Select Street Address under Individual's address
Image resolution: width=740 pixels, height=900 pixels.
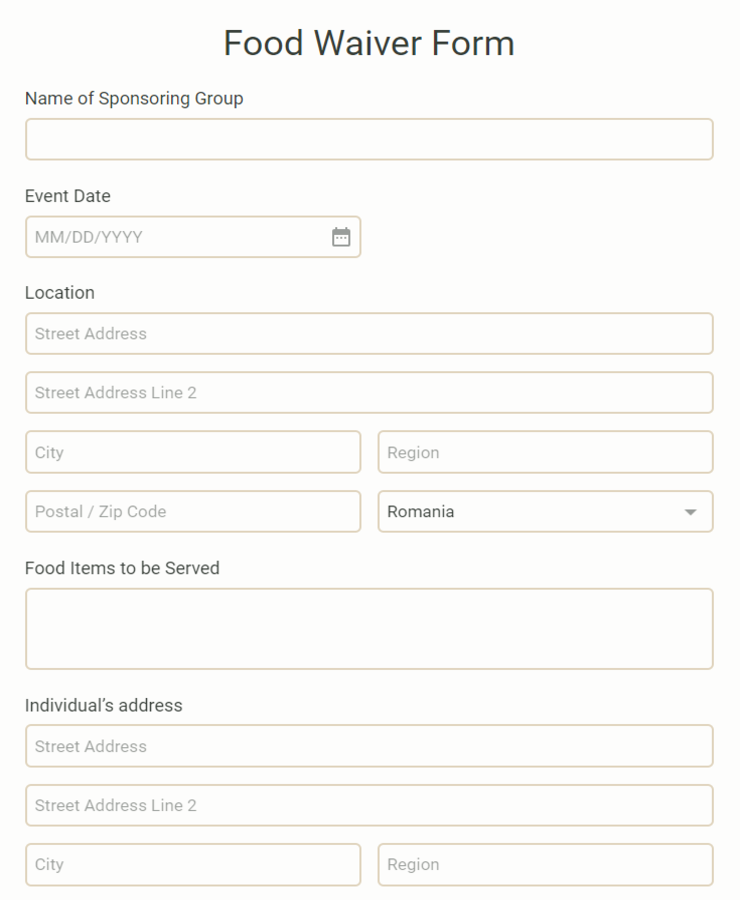click(369, 746)
